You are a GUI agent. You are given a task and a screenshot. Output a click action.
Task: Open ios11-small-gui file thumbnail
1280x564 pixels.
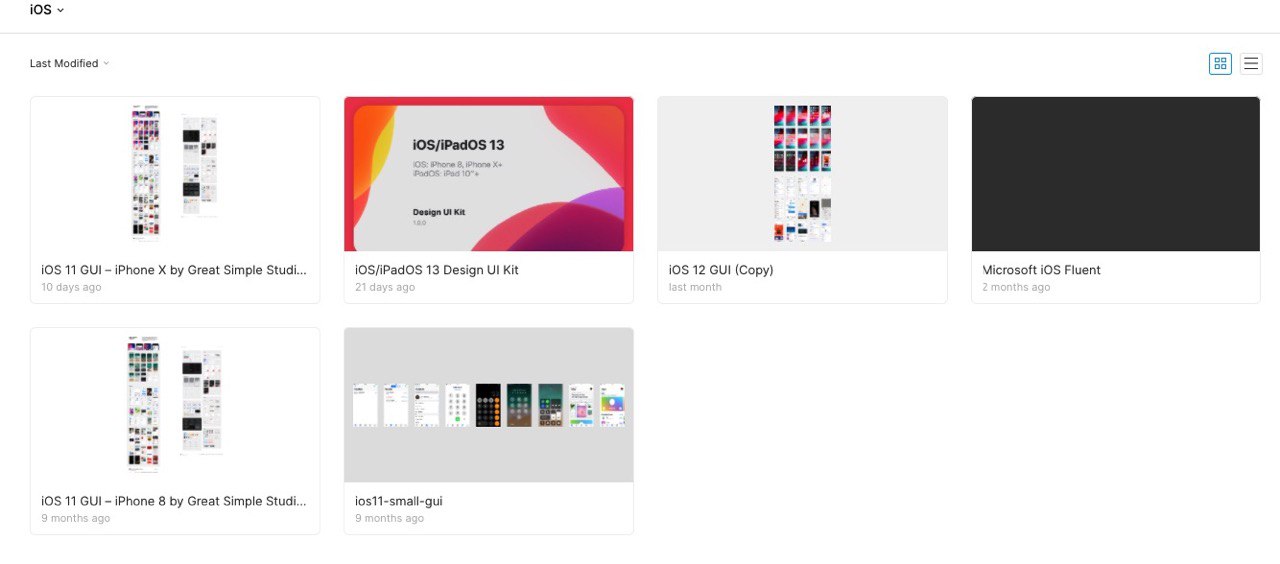click(x=488, y=405)
